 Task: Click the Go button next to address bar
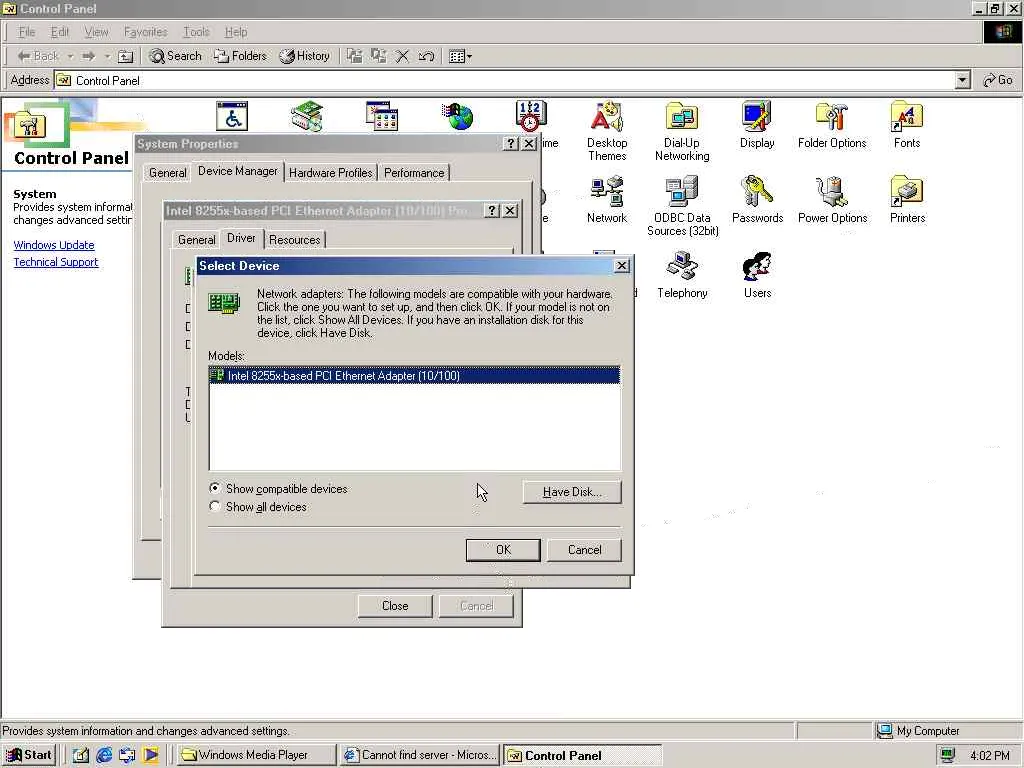[x=998, y=80]
